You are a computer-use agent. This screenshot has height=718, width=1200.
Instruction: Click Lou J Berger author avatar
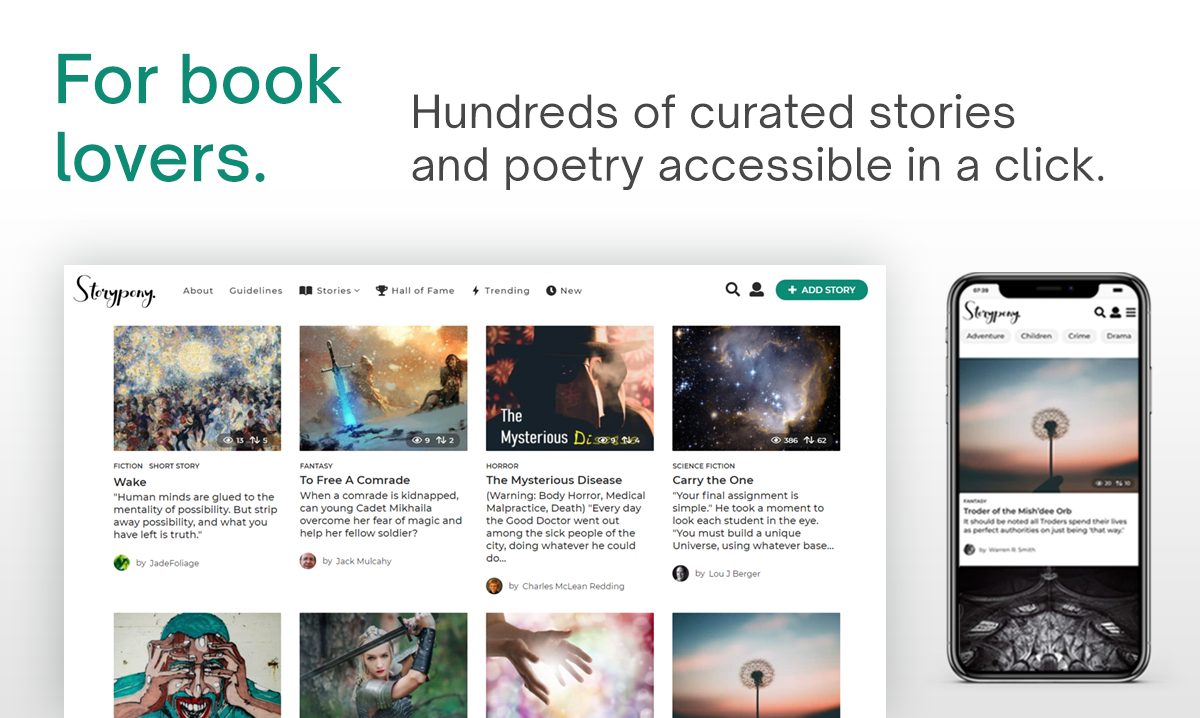680,573
